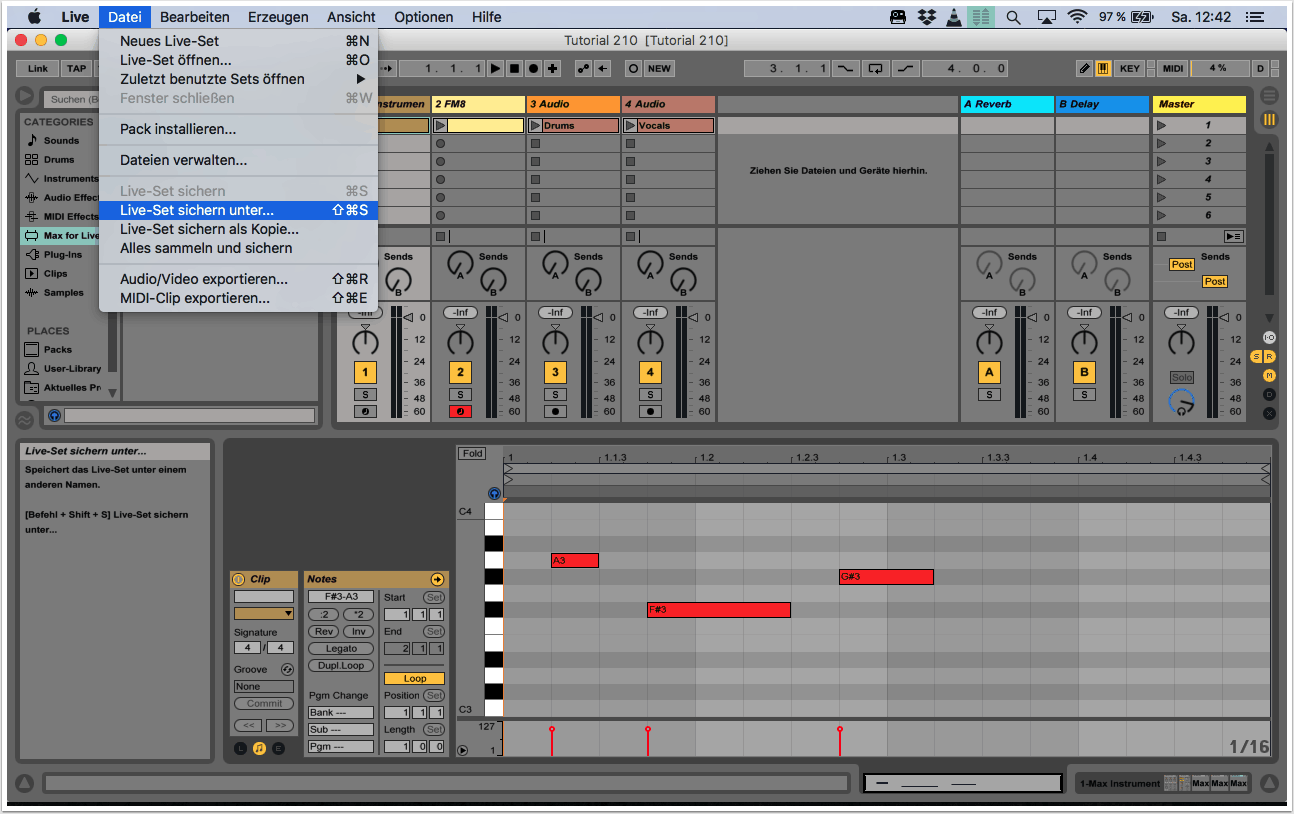Viewport: 1294px width, 814px height.
Task: Click the Legato button
Action: 340,648
